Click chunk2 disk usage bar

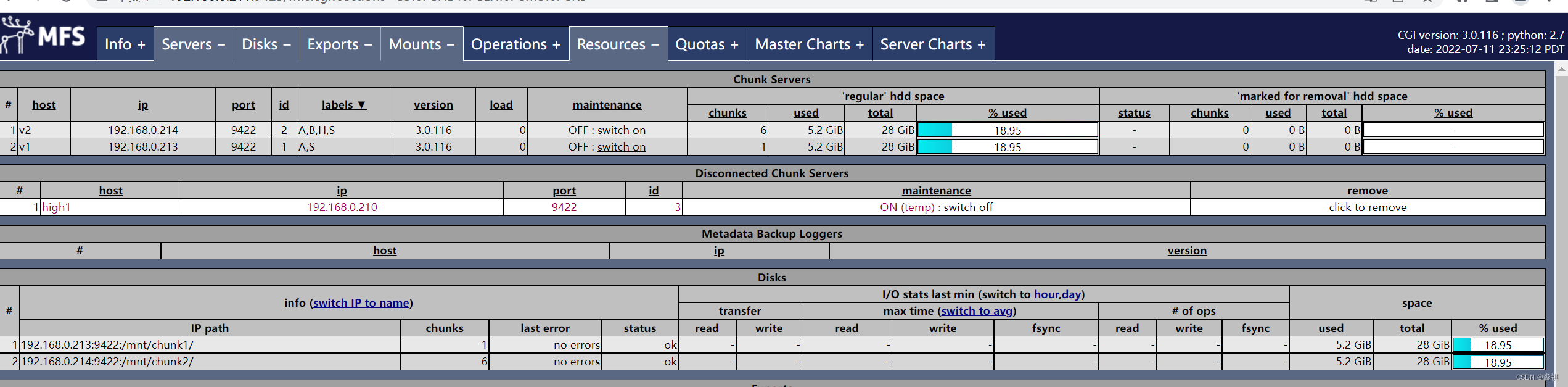coord(1498,362)
